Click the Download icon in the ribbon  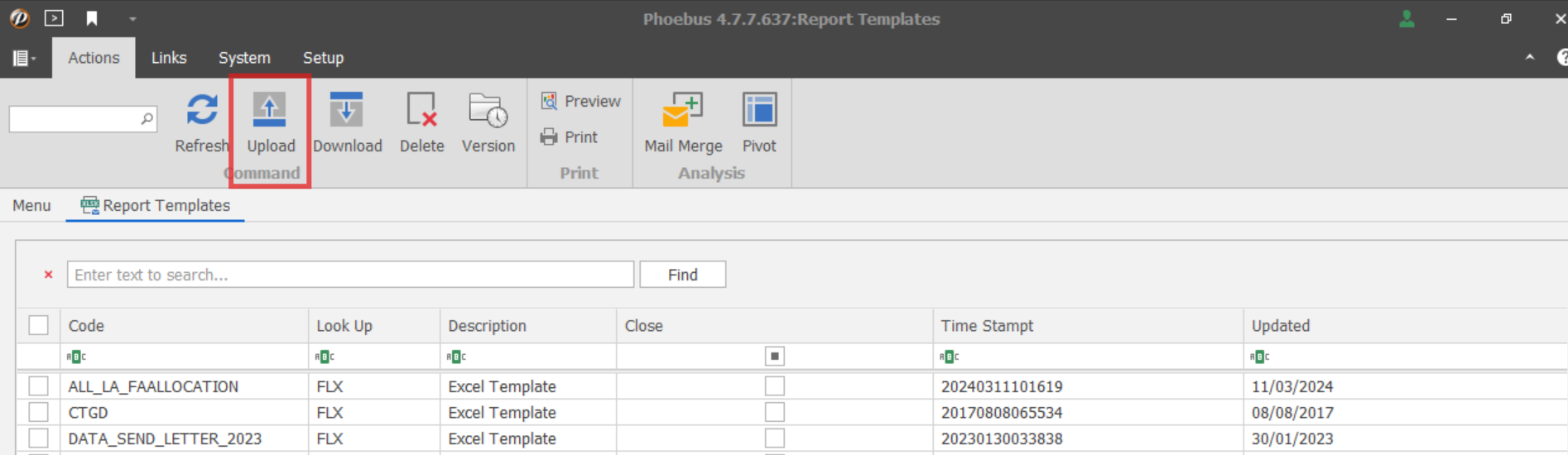pos(346,111)
